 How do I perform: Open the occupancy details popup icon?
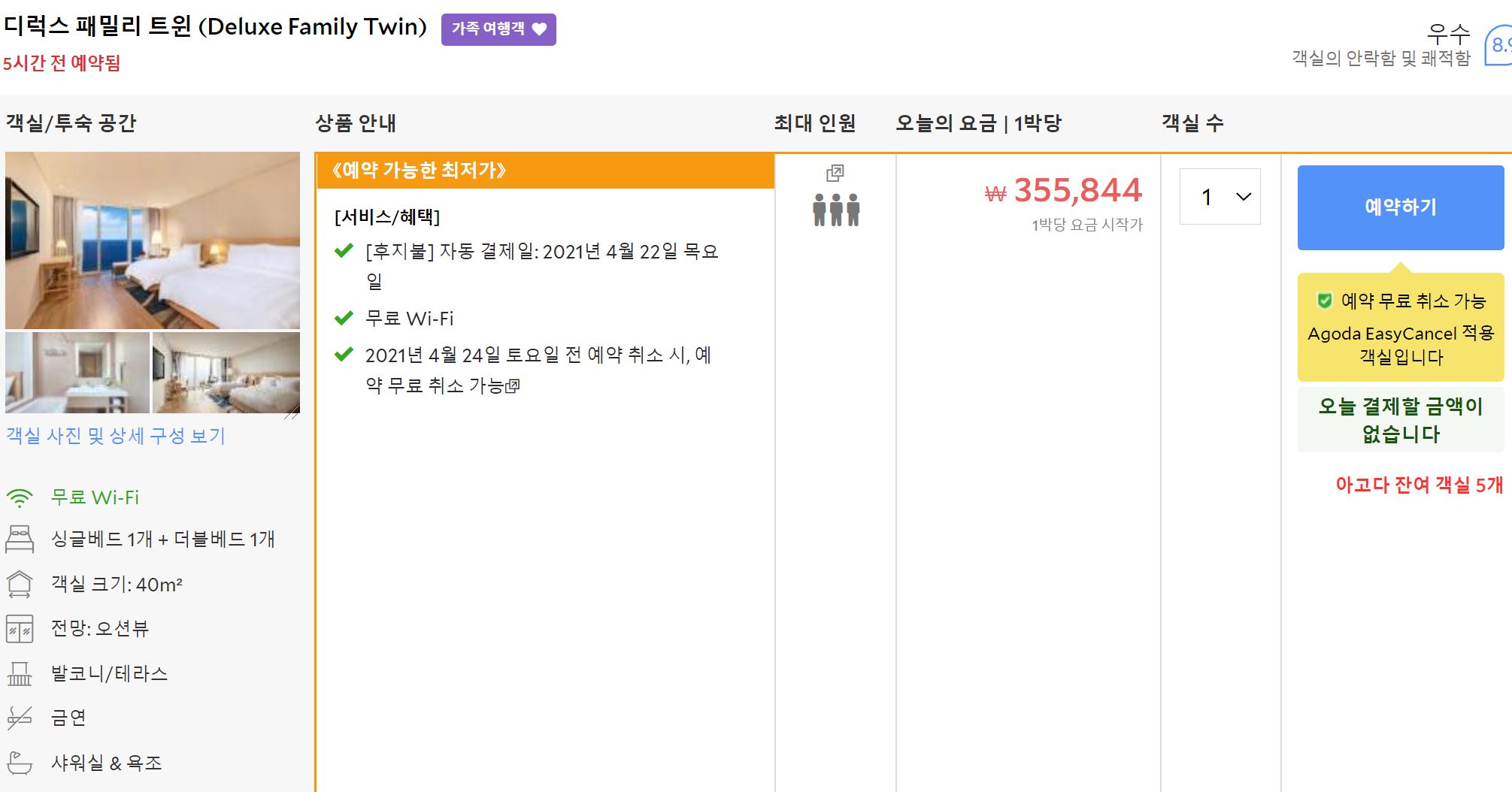(835, 173)
